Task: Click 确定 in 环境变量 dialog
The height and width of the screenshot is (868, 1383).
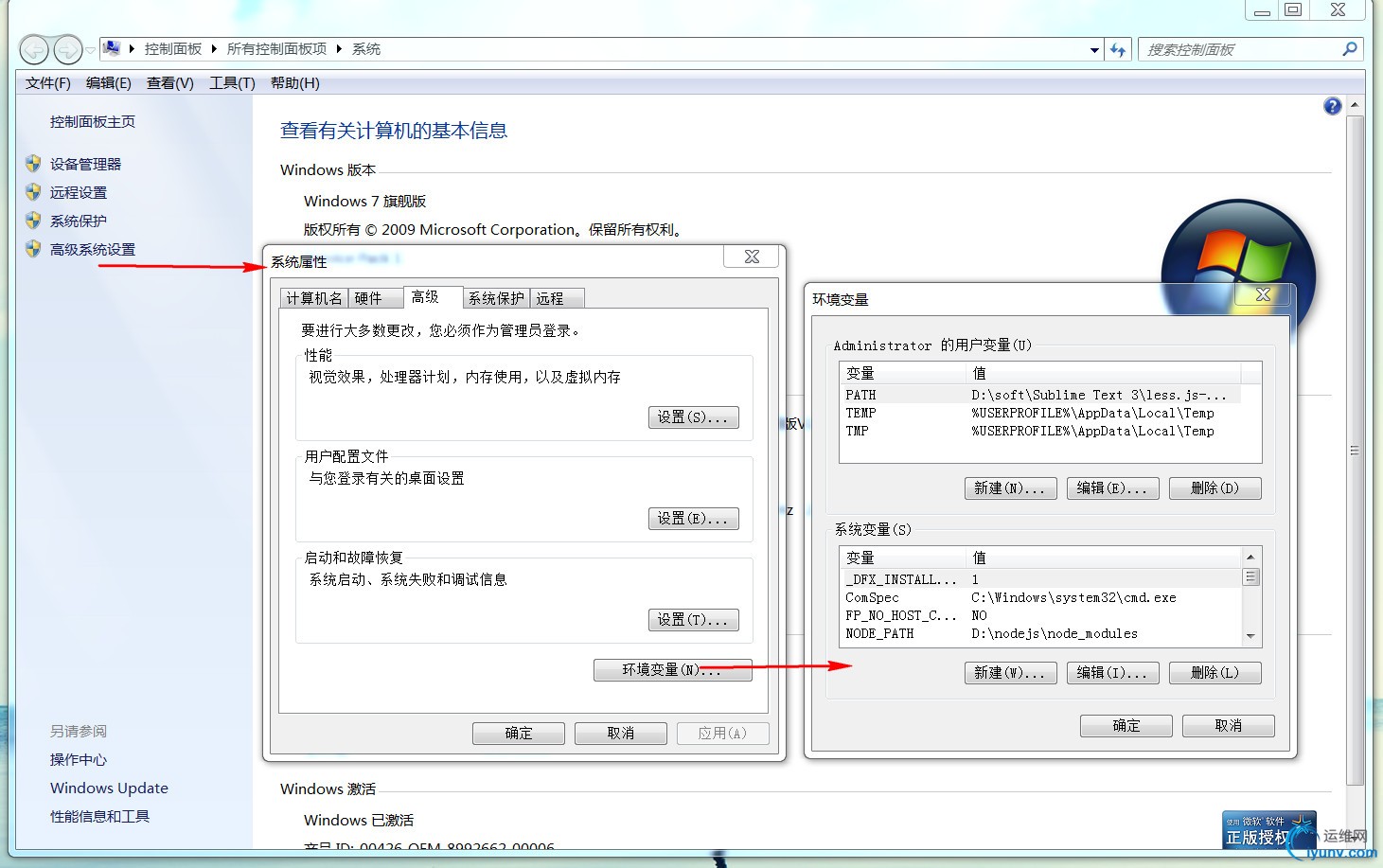Action: (1126, 726)
